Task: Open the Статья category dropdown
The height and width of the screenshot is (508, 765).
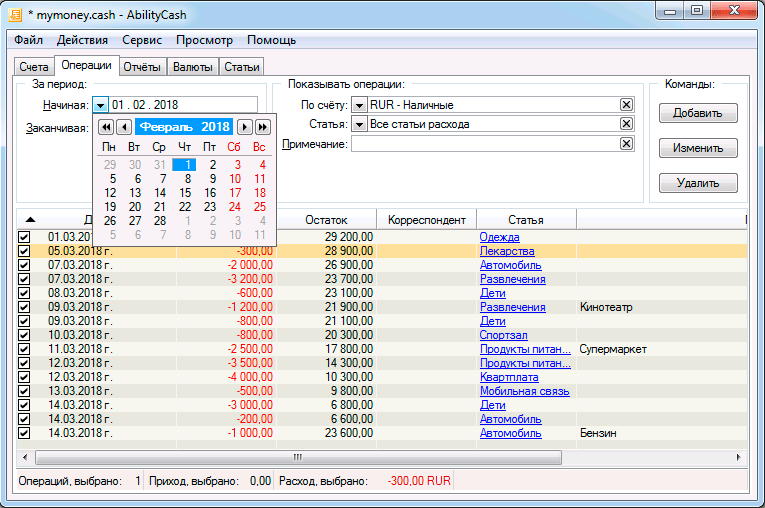Action: click(x=359, y=124)
